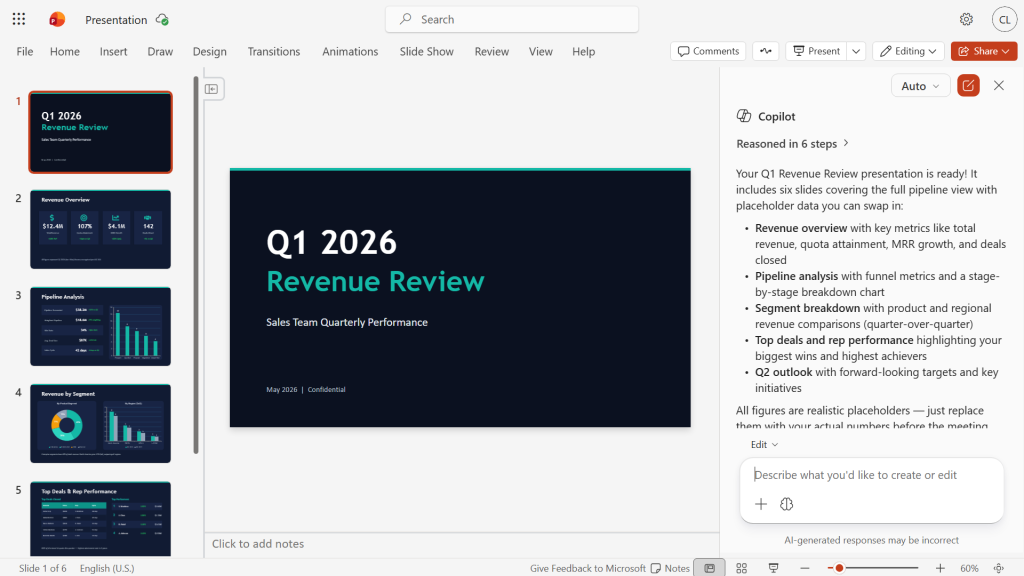This screenshot has width=1024, height=576.
Task: Click Slide 1 of 6 indicator
Action: coord(42,568)
